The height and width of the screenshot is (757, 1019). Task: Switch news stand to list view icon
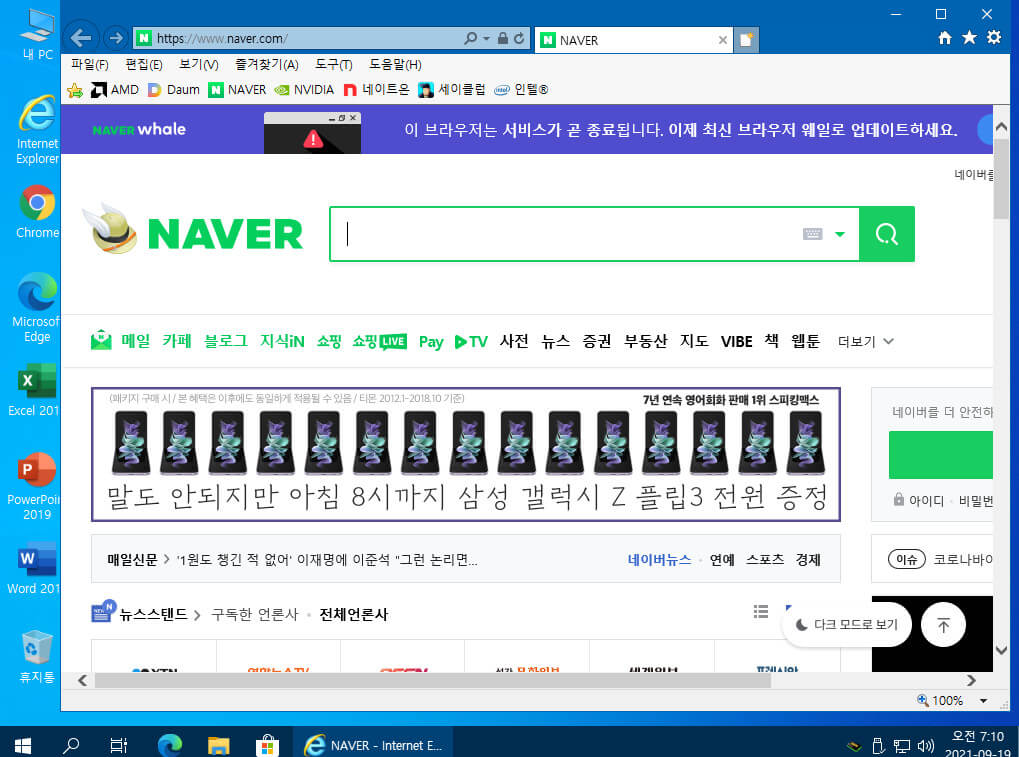point(761,611)
